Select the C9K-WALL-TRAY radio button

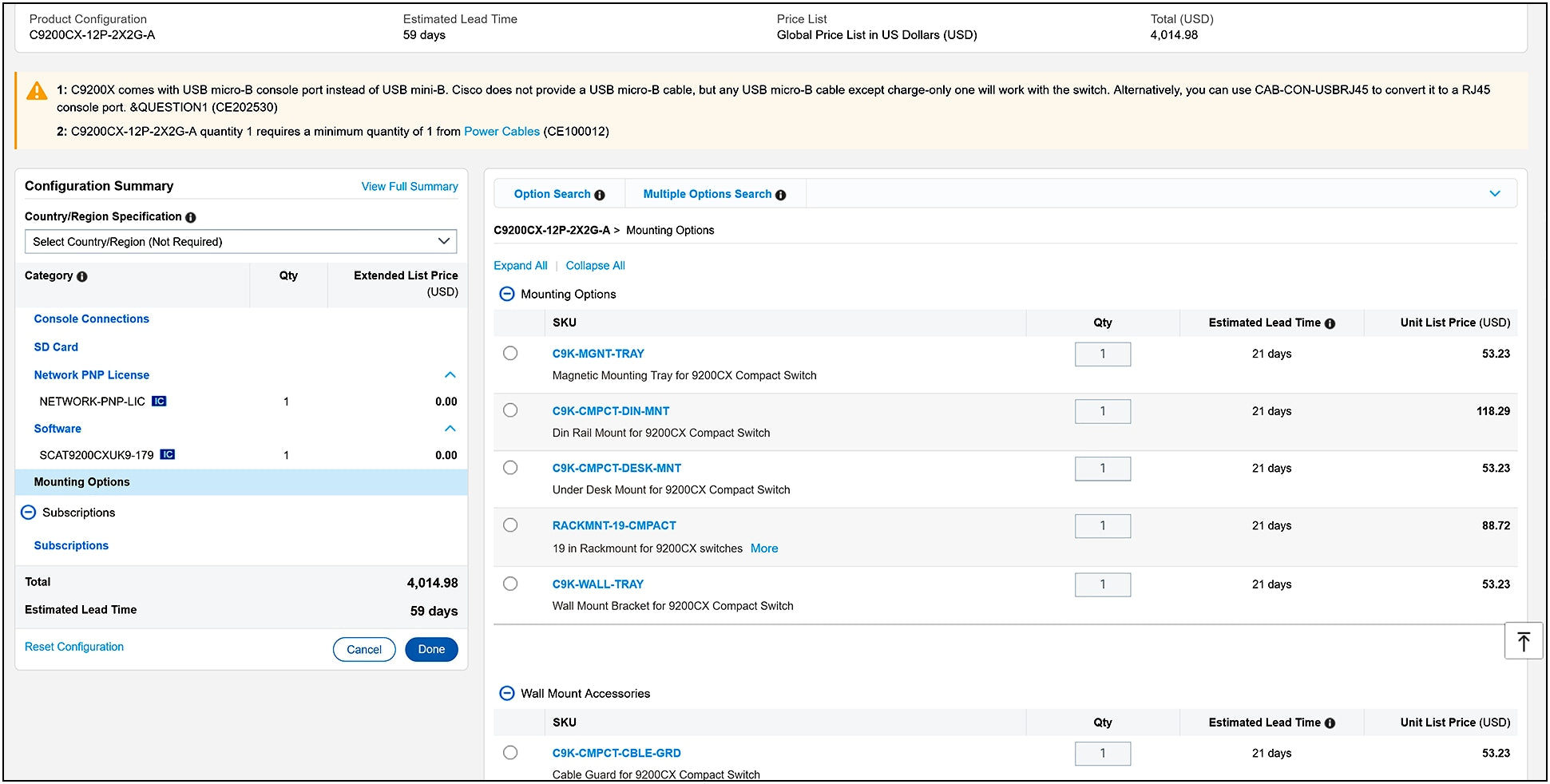click(510, 584)
